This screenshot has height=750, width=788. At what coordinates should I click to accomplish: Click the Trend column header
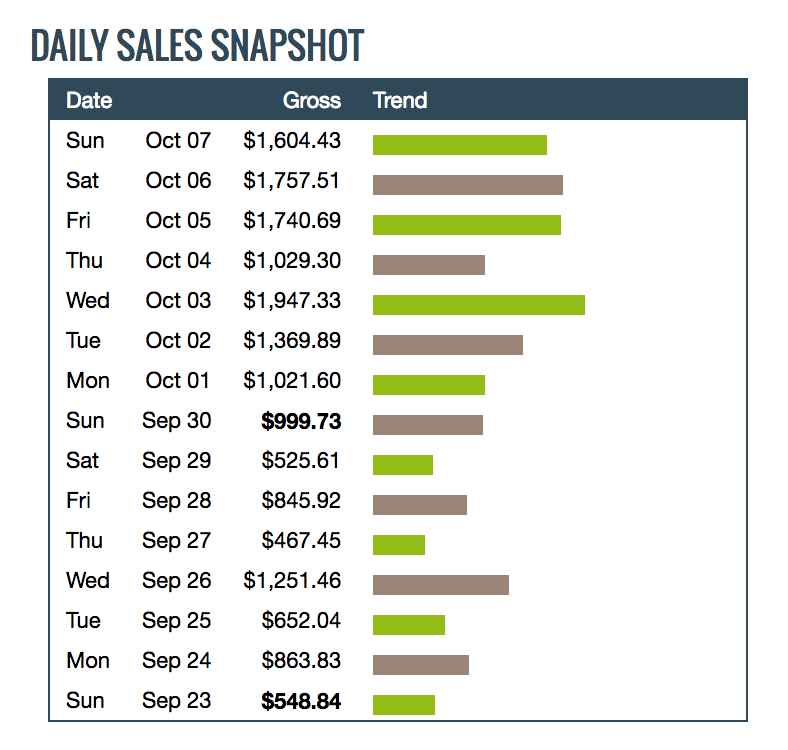click(x=400, y=100)
